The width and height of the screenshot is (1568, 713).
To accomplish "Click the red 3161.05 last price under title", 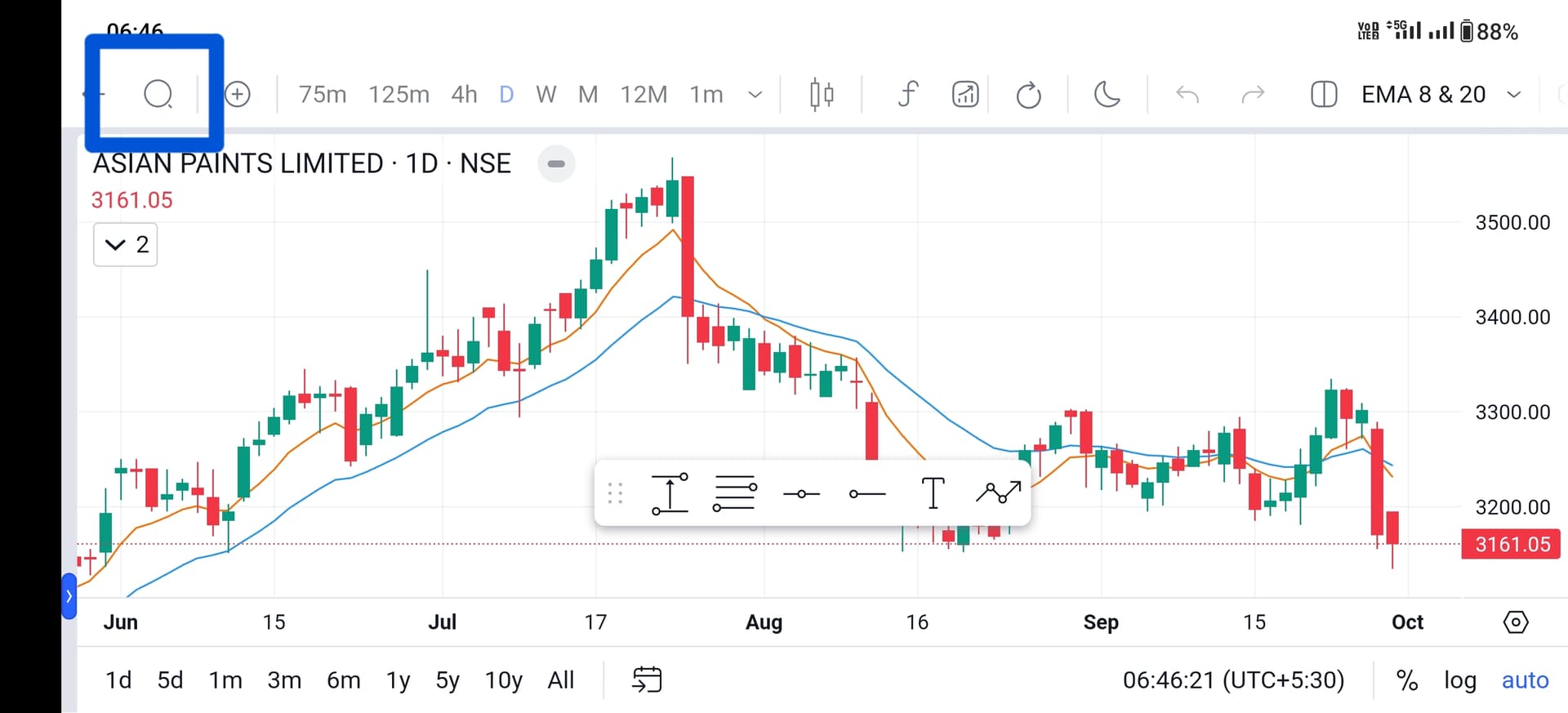I will (132, 201).
